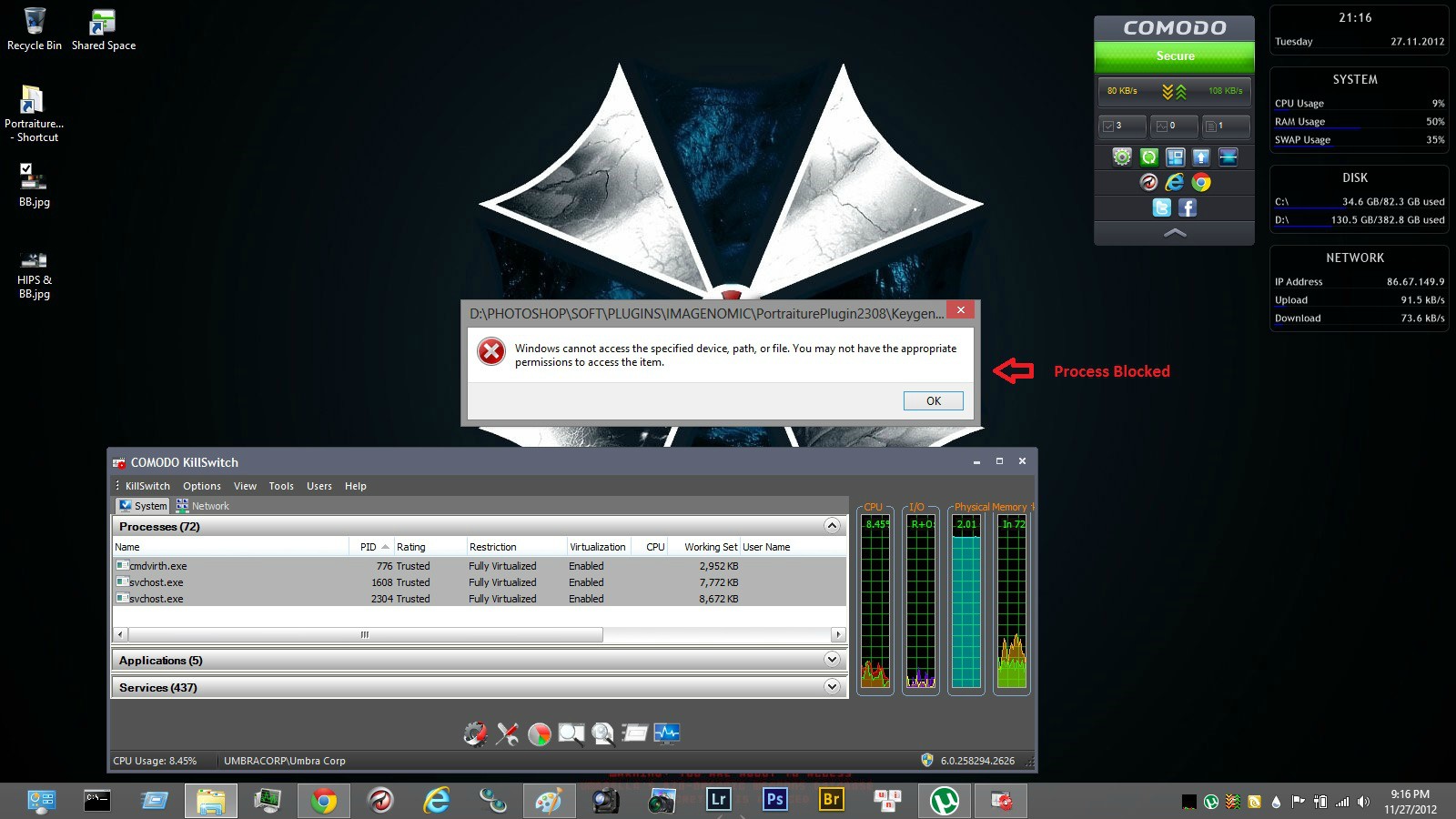Close the Windows access error dialog
Image resolution: width=1456 pixels, height=819 pixels.
pos(960,310)
